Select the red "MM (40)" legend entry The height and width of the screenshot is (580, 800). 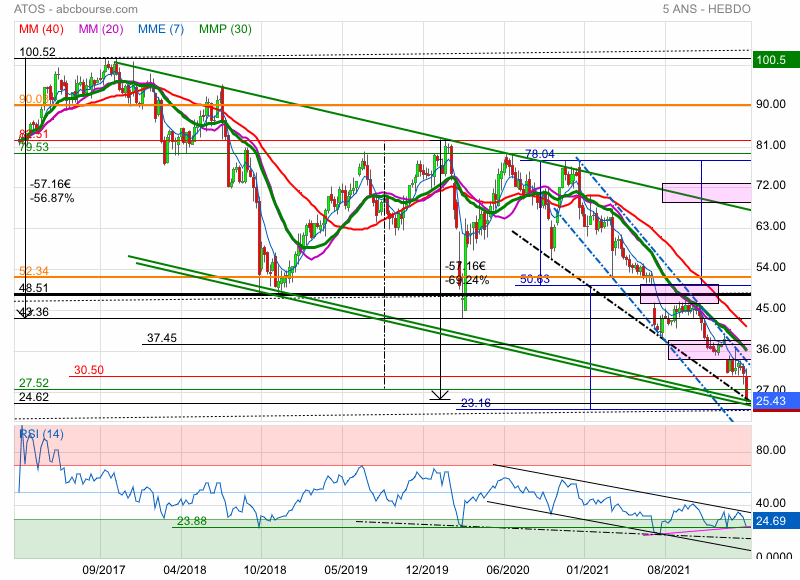[x=41, y=29]
